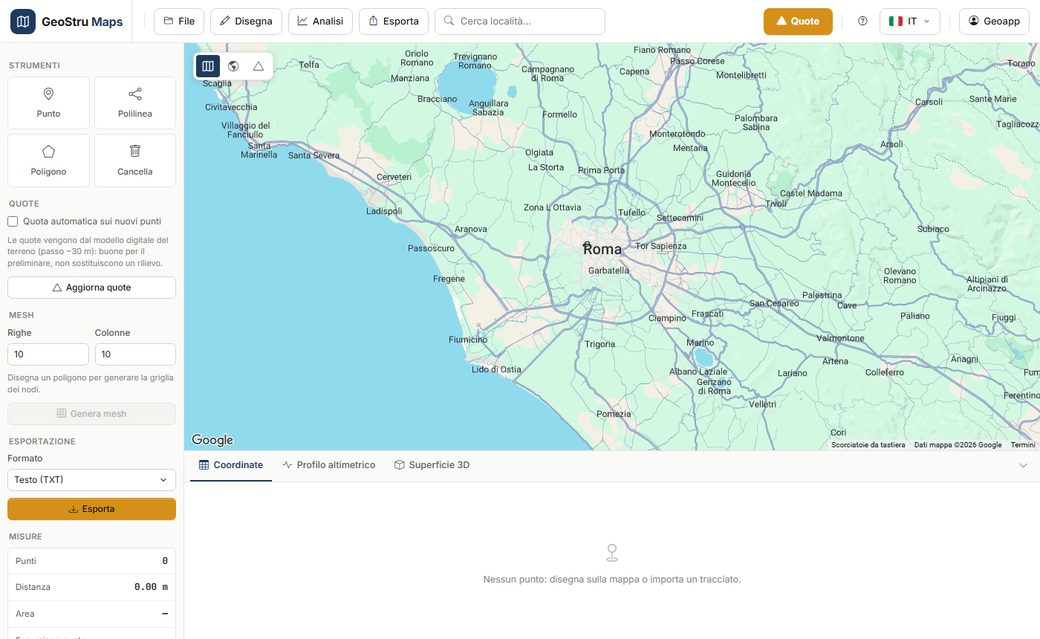Image resolution: width=1040 pixels, height=639 pixels.
Task: Click the Civitavecchia label on map
Action: [x=231, y=107]
